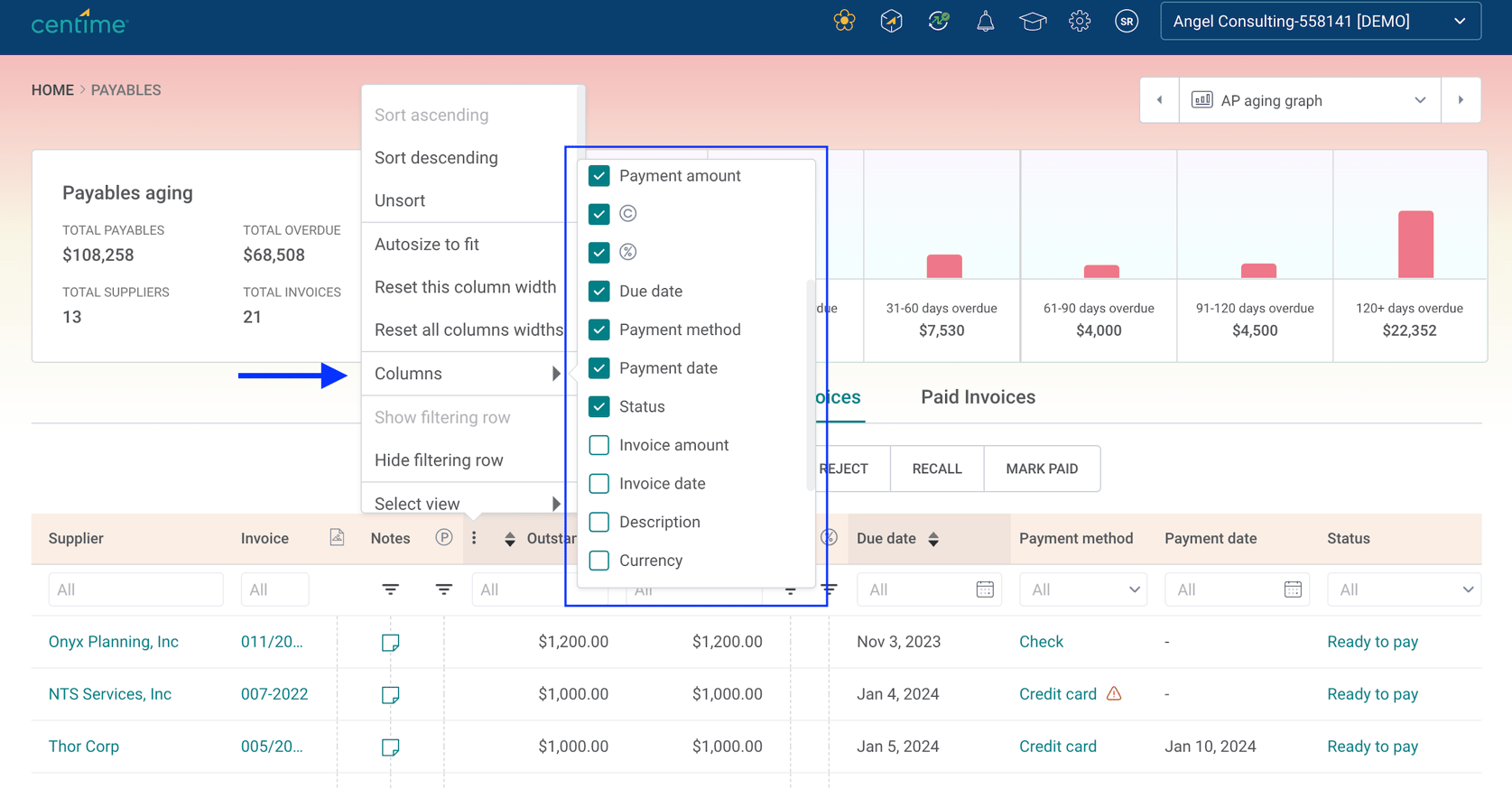Click the sync icon beside the bell
Screen dimensions: 1512x789
[939, 22]
